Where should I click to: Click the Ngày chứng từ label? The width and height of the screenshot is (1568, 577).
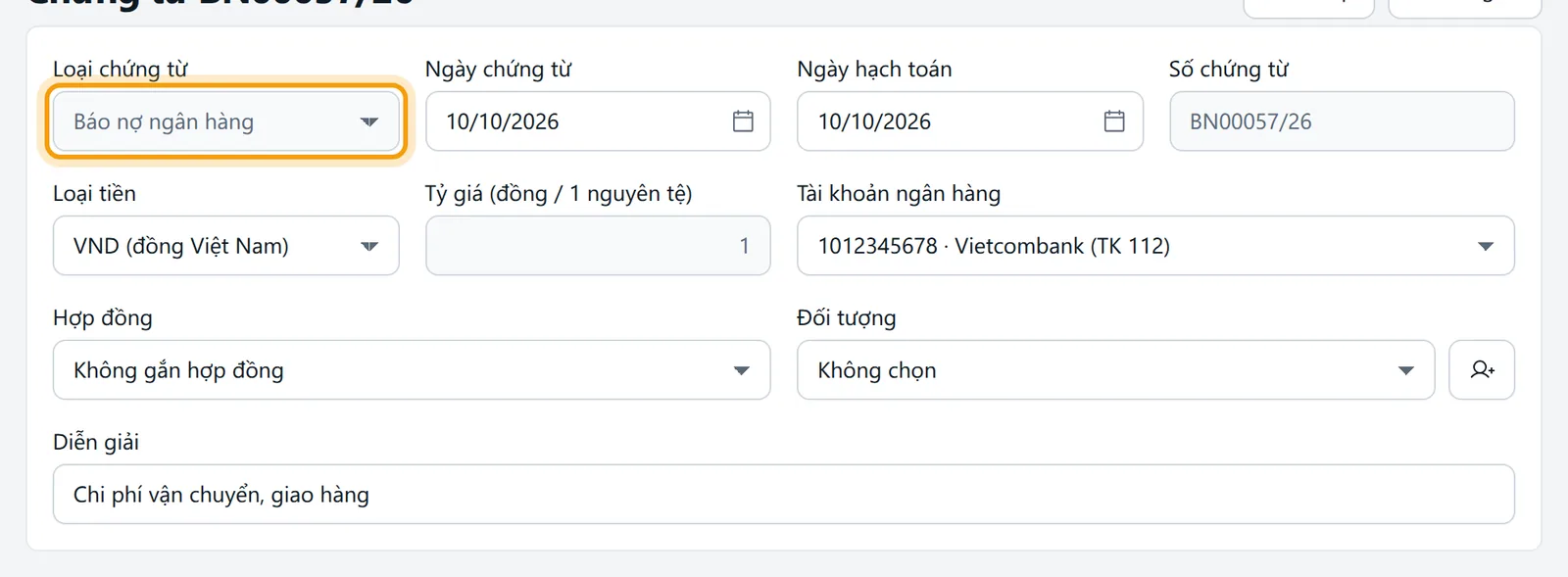498,70
